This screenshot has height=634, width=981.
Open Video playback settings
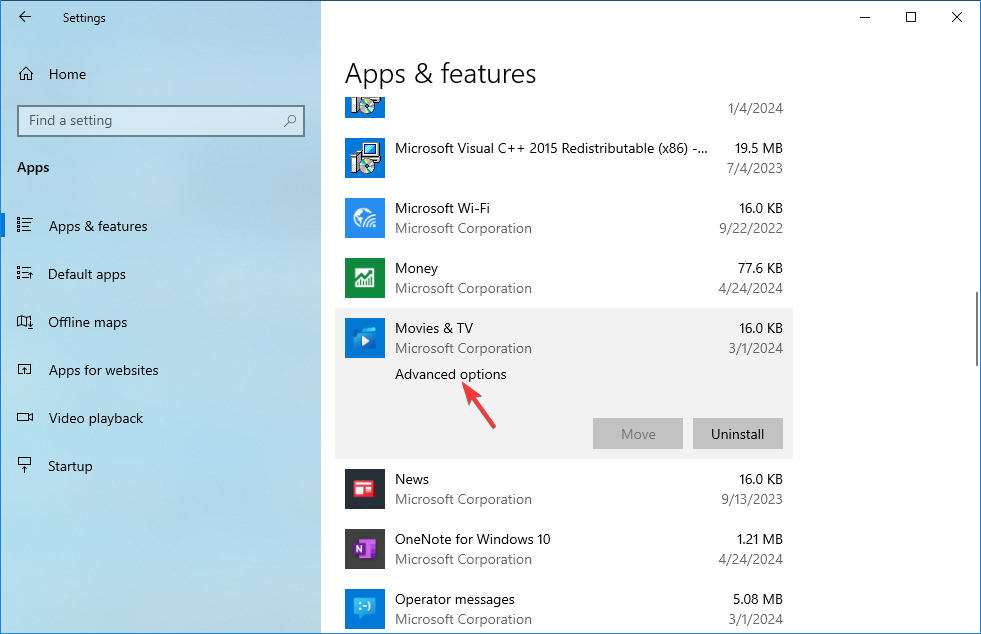pos(96,418)
